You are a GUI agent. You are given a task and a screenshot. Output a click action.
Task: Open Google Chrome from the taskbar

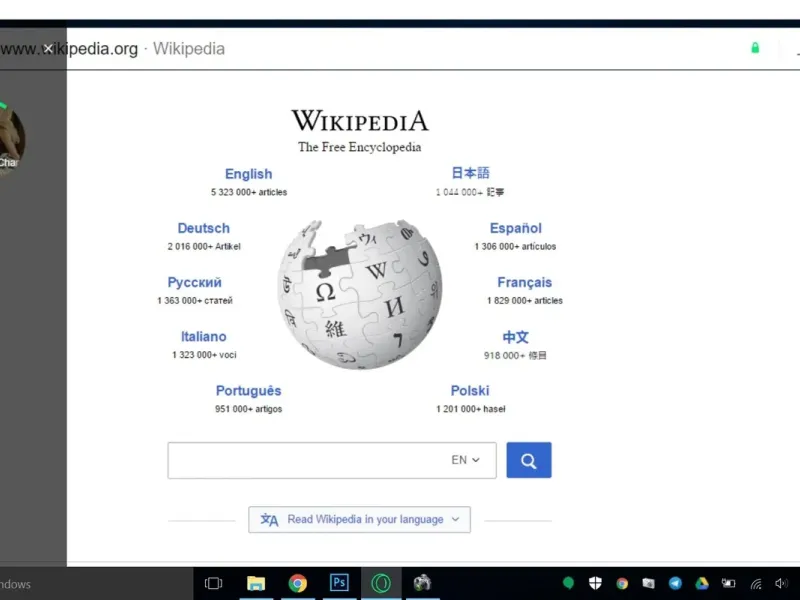(297, 583)
